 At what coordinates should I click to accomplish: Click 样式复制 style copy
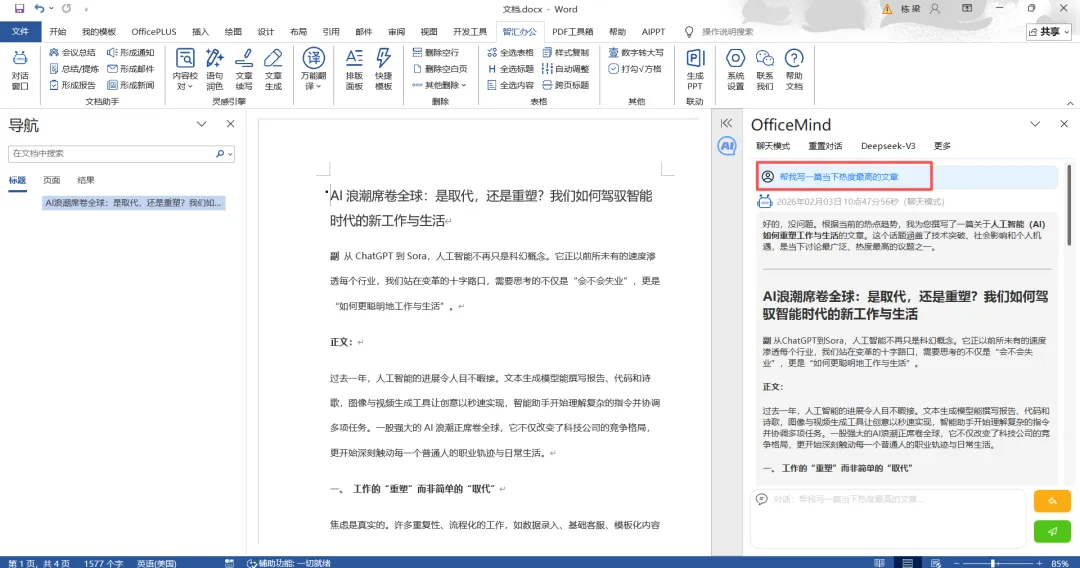tap(565, 52)
